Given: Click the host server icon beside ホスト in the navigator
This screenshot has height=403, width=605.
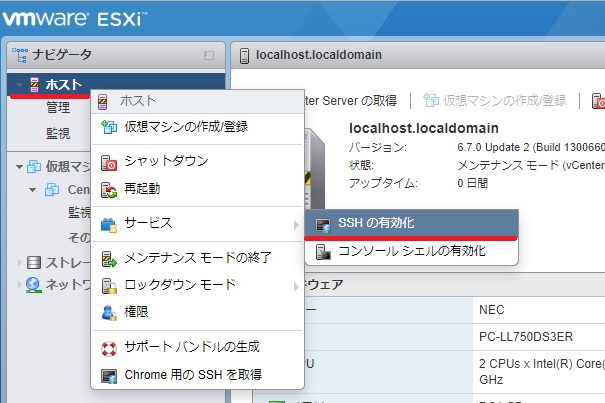Looking at the screenshot, I should (x=34, y=85).
